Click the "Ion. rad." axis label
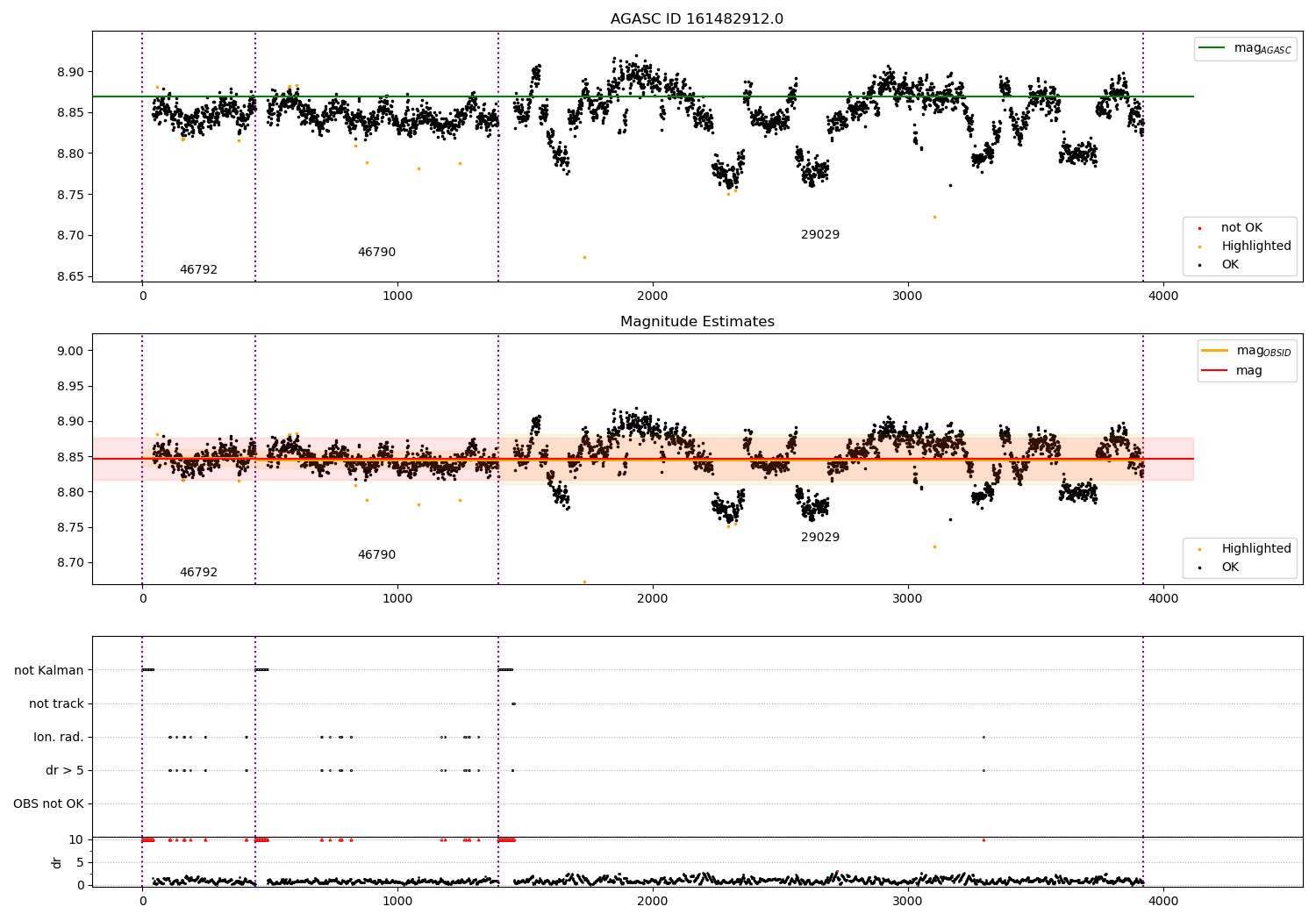 (59, 737)
